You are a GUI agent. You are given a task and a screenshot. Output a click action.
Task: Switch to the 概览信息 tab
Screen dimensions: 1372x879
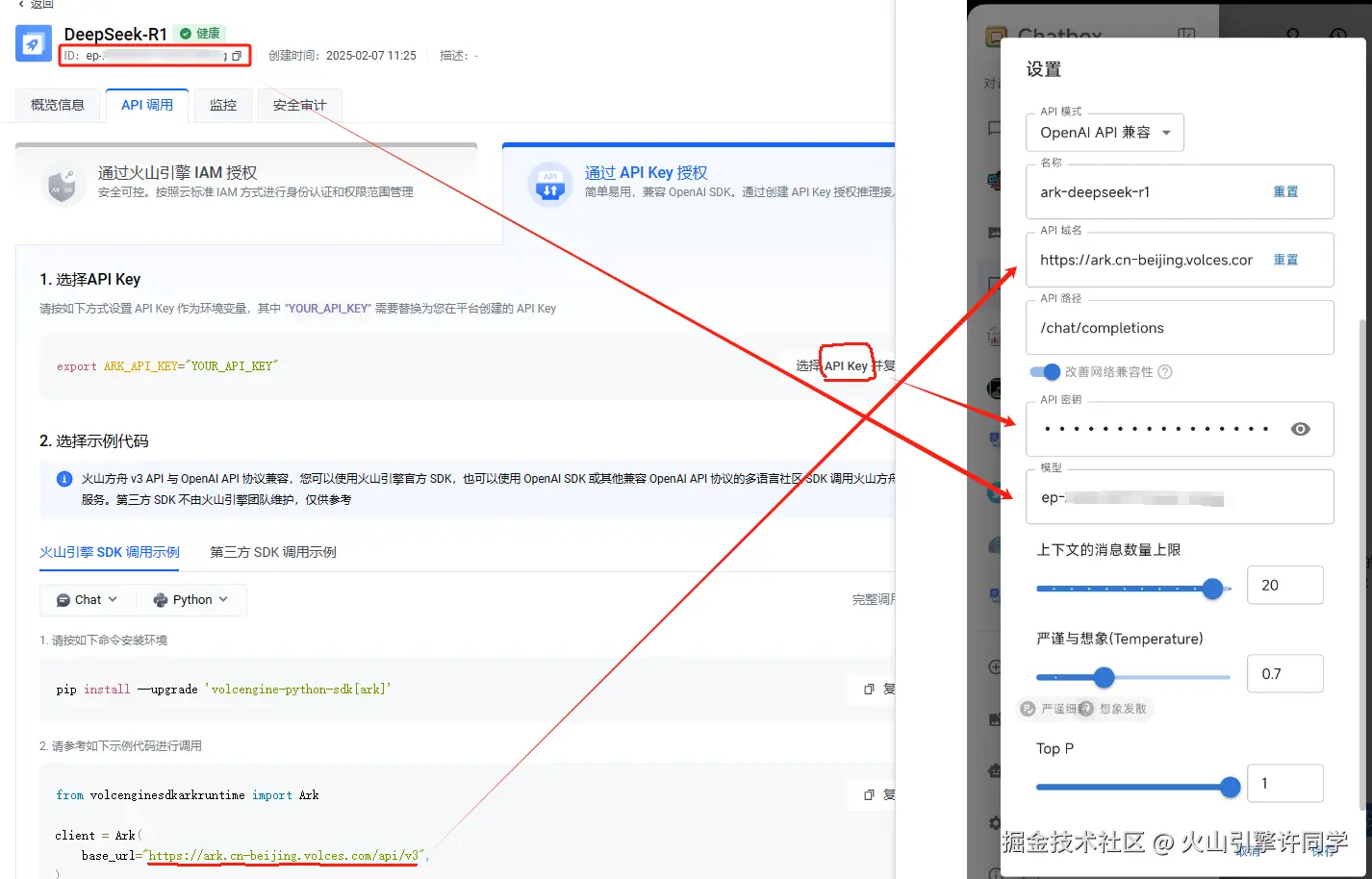tap(58, 105)
